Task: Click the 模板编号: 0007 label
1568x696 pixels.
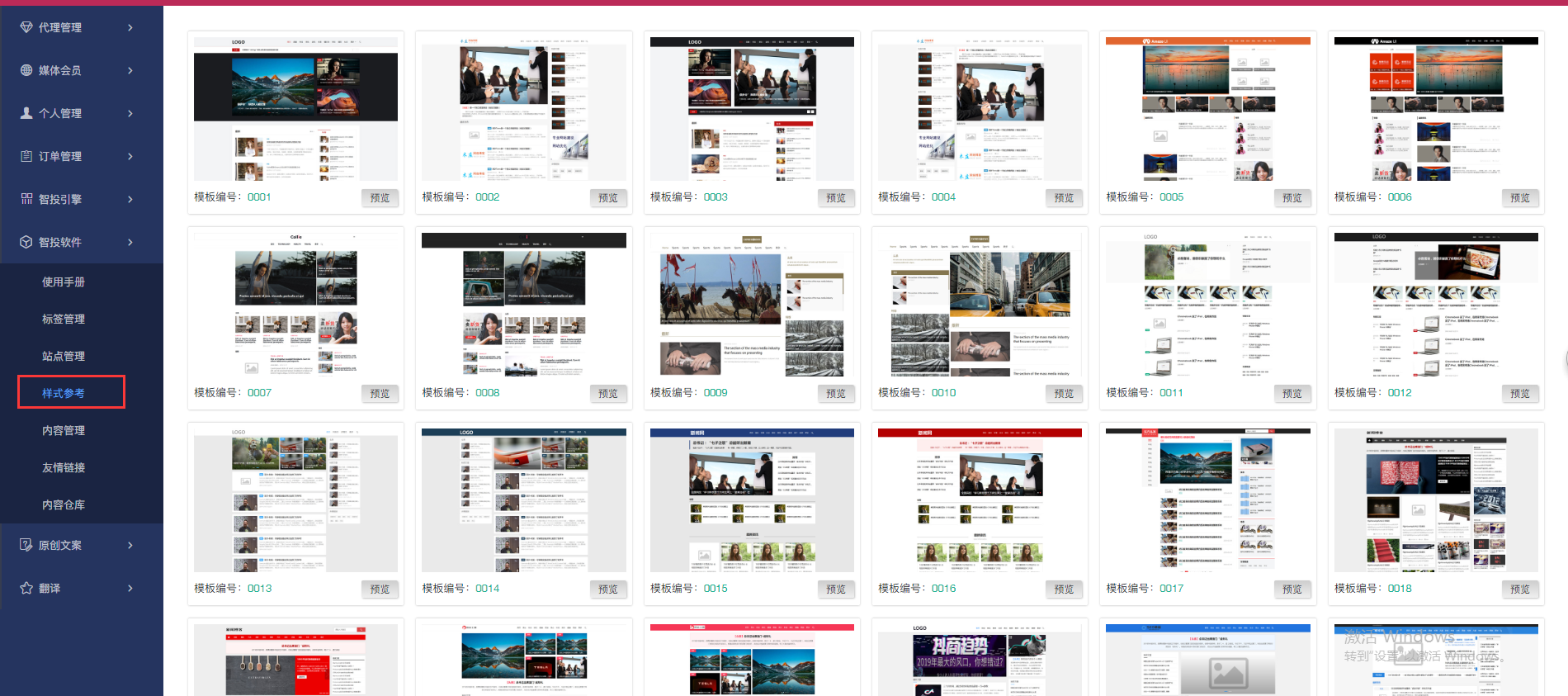Action: click(x=233, y=393)
